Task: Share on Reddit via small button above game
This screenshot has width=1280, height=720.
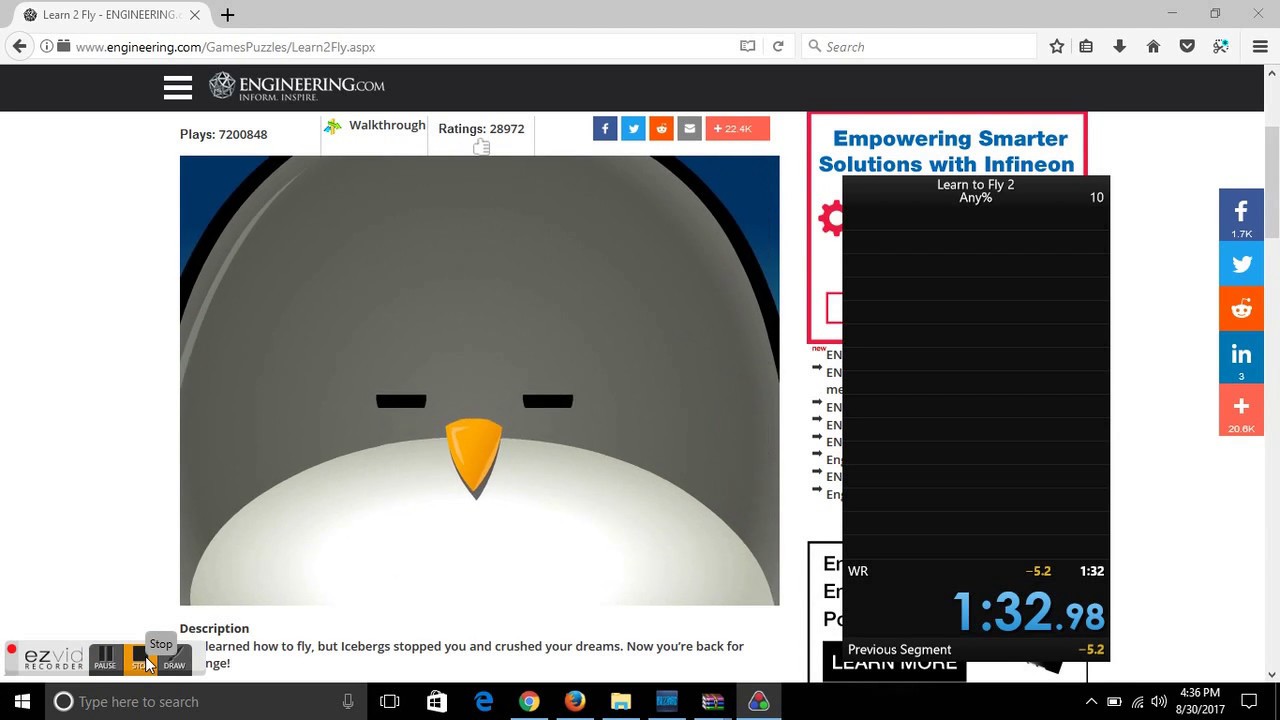Action: pyautogui.click(x=661, y=128)
